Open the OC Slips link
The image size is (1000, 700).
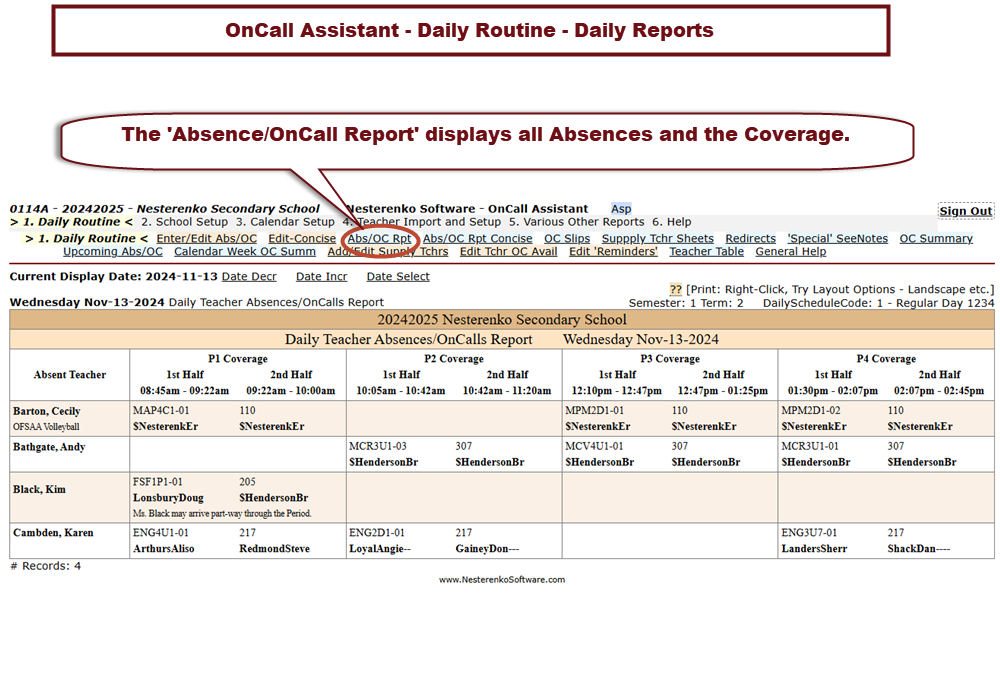(566, 239)
